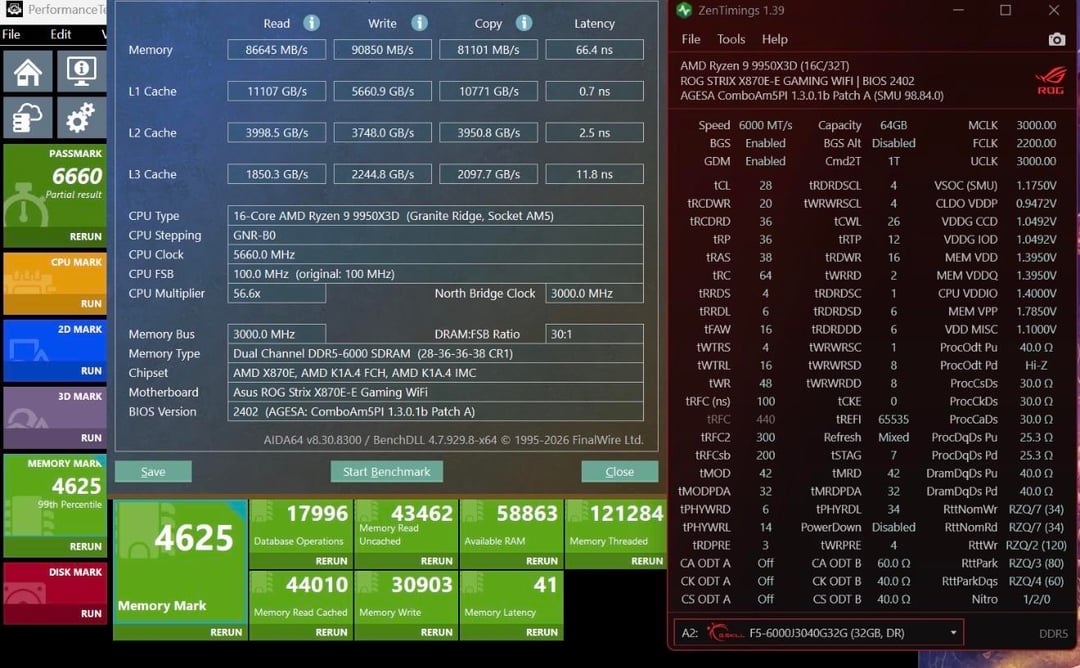Open ZenTimings Tools menu

click(x=731, y=39)
